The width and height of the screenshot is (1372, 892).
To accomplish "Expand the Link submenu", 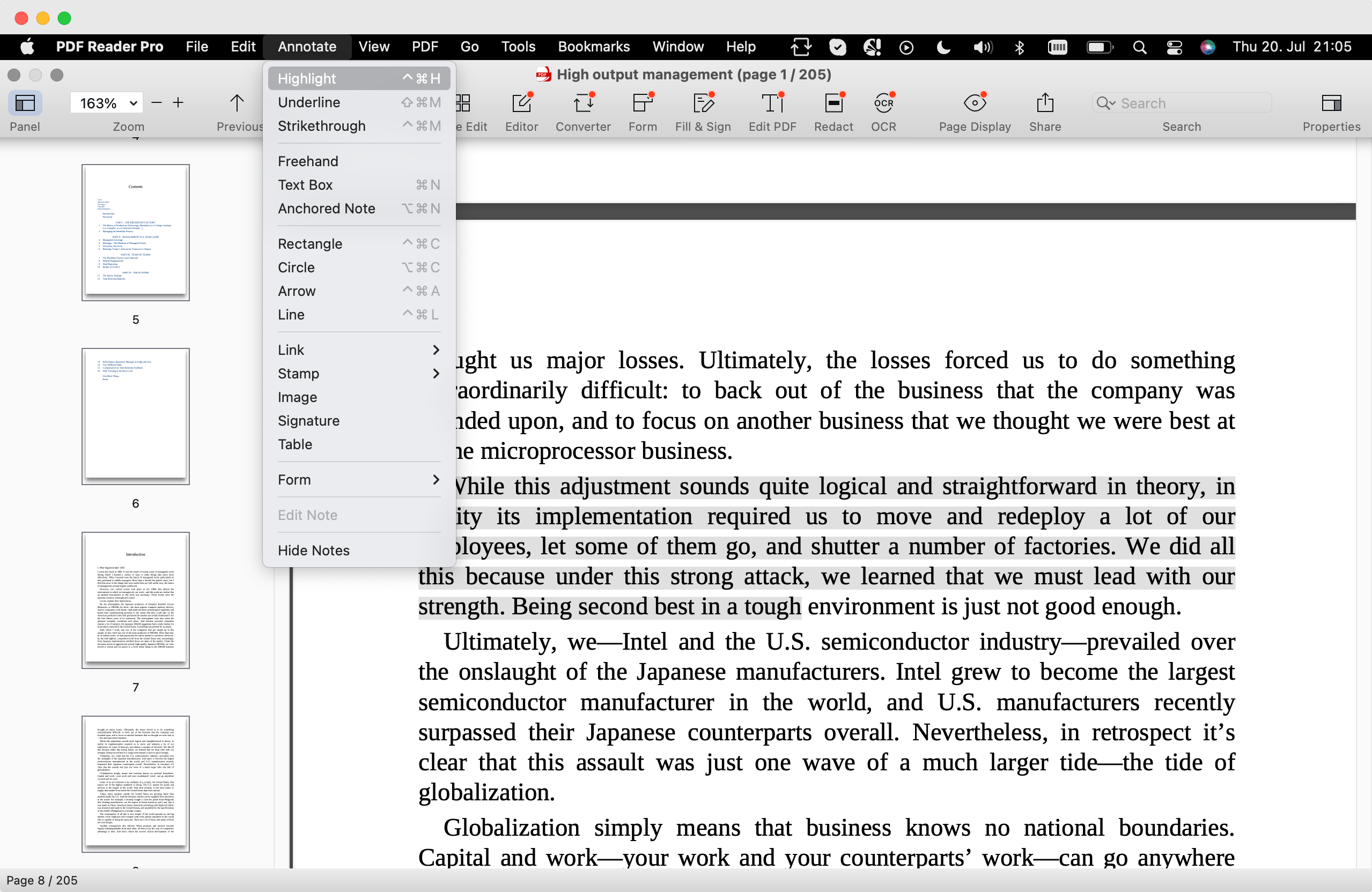I will tap(359, 350).
